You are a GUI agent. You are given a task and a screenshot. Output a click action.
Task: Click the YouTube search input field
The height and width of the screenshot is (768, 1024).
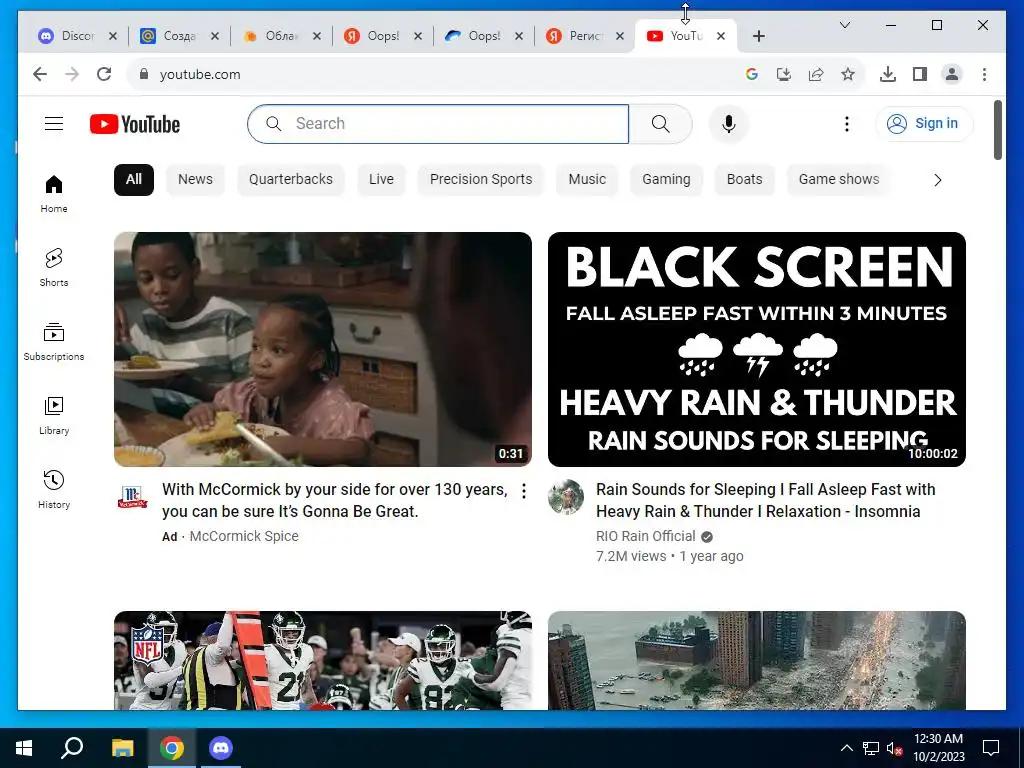tap(438, 123)
